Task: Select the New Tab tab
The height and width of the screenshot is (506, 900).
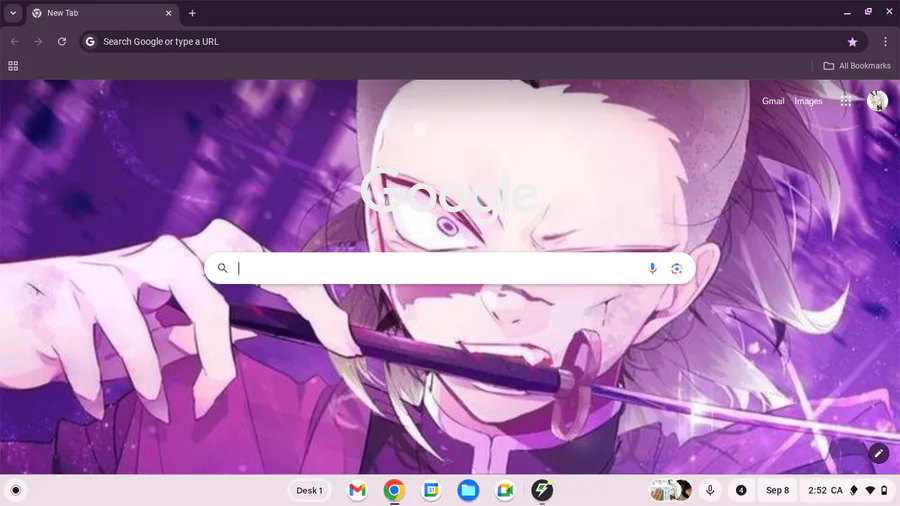Action: click(103, 13)
